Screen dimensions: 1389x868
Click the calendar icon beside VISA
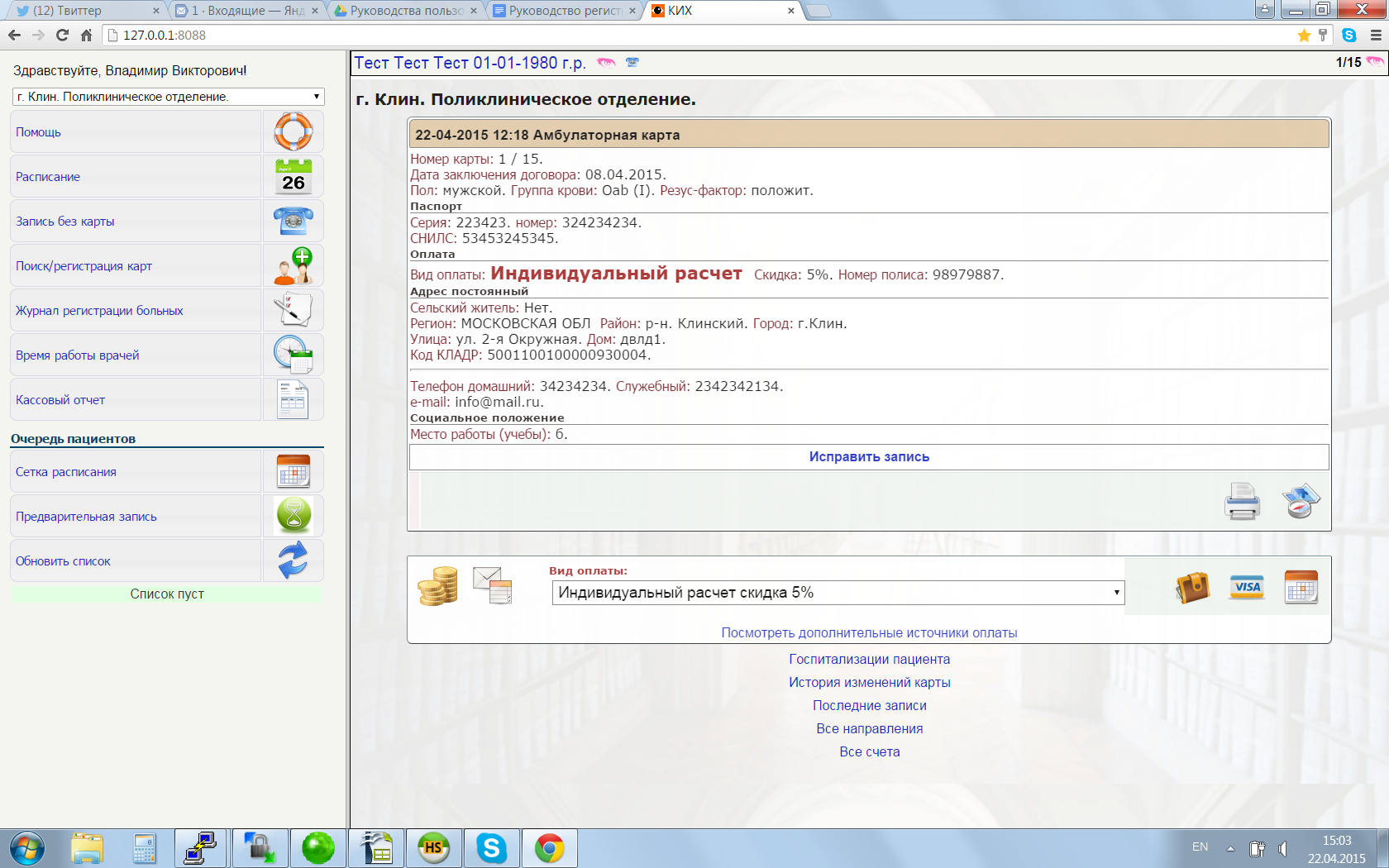(x=1301, y=587)
